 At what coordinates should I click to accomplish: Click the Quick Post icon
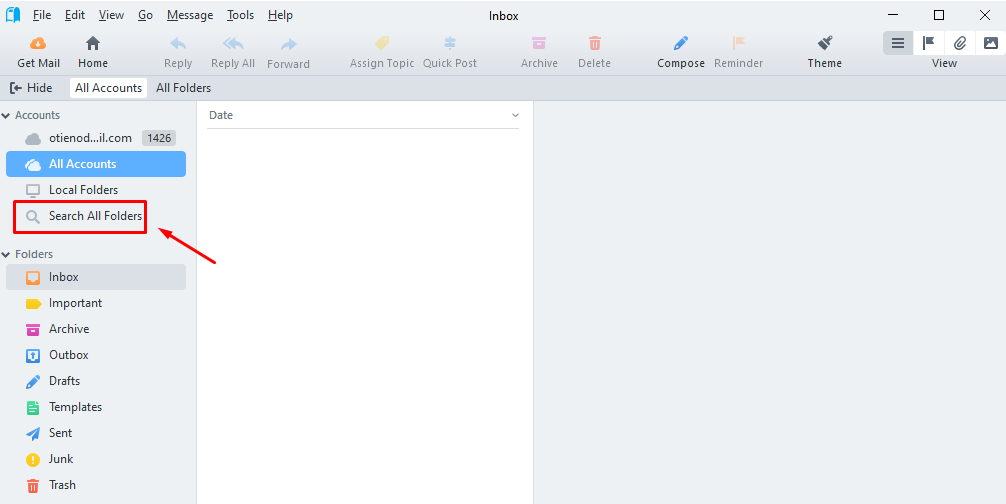(x=450, y=43)
